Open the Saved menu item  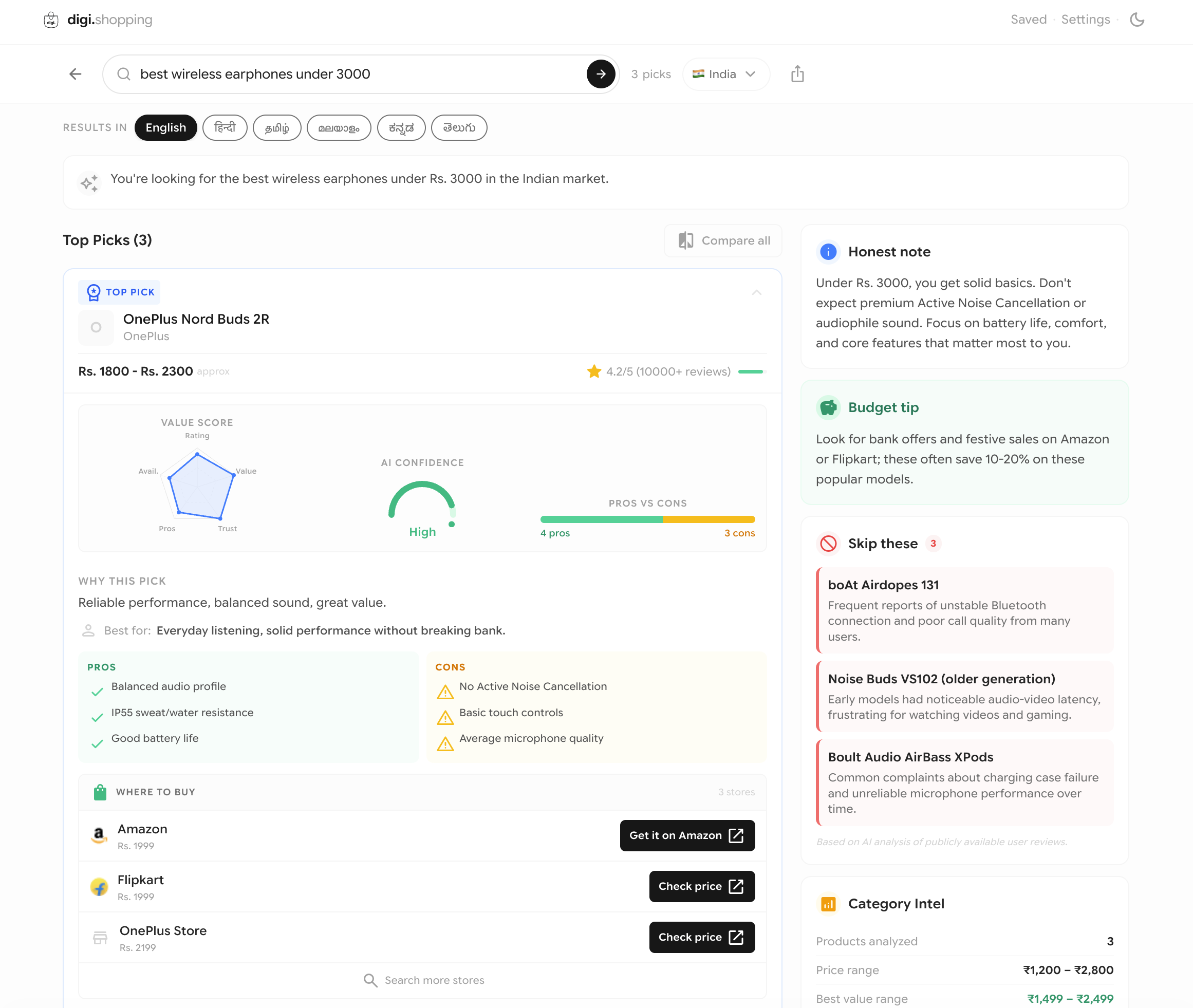[1029, 20]
